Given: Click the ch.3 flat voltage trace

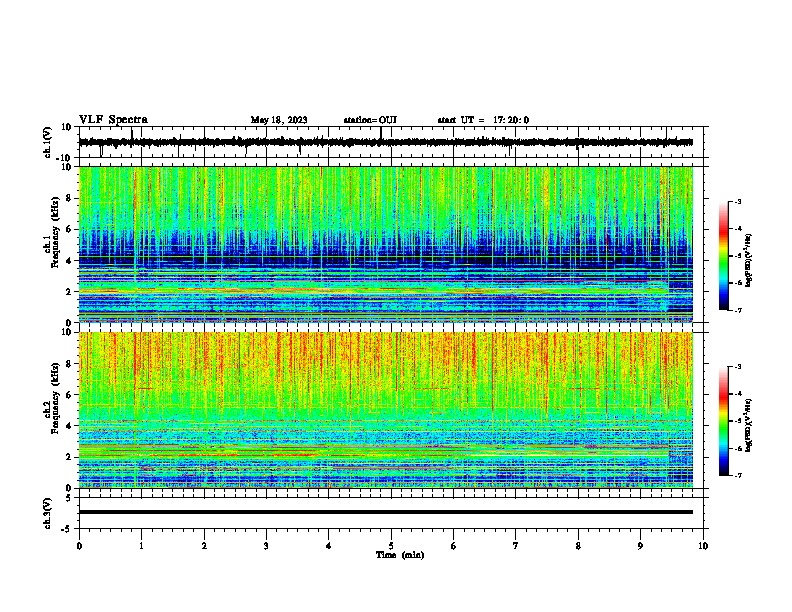Looking at the screenshot, I should (x=385, y=512).
